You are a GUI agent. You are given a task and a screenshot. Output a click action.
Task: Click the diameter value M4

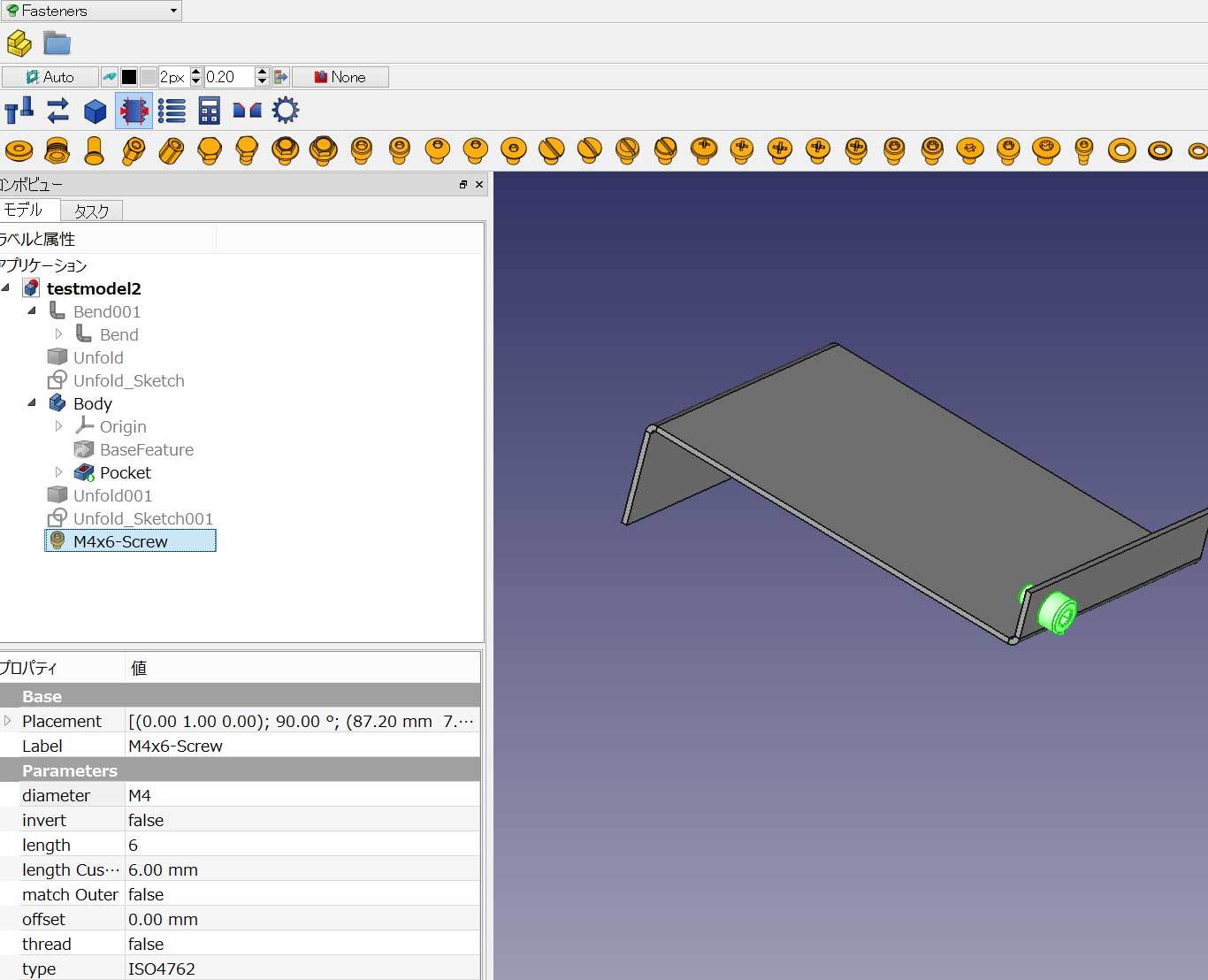[x=302, y=795]
